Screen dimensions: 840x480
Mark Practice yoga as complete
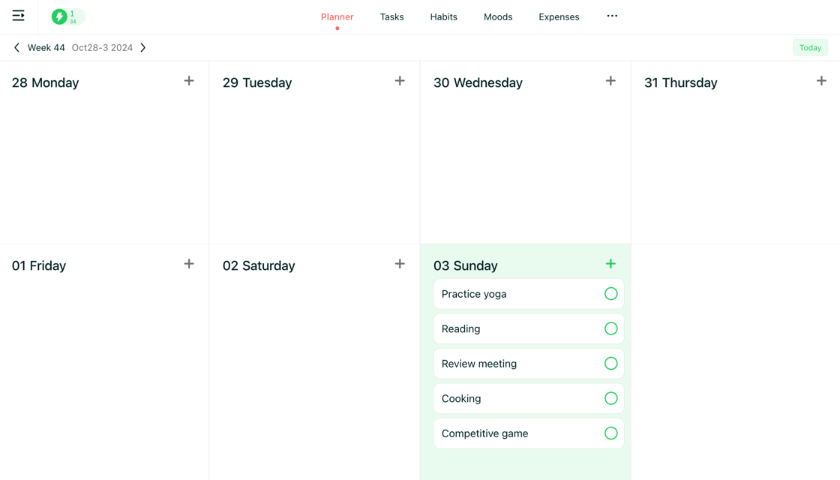[611, 294]
